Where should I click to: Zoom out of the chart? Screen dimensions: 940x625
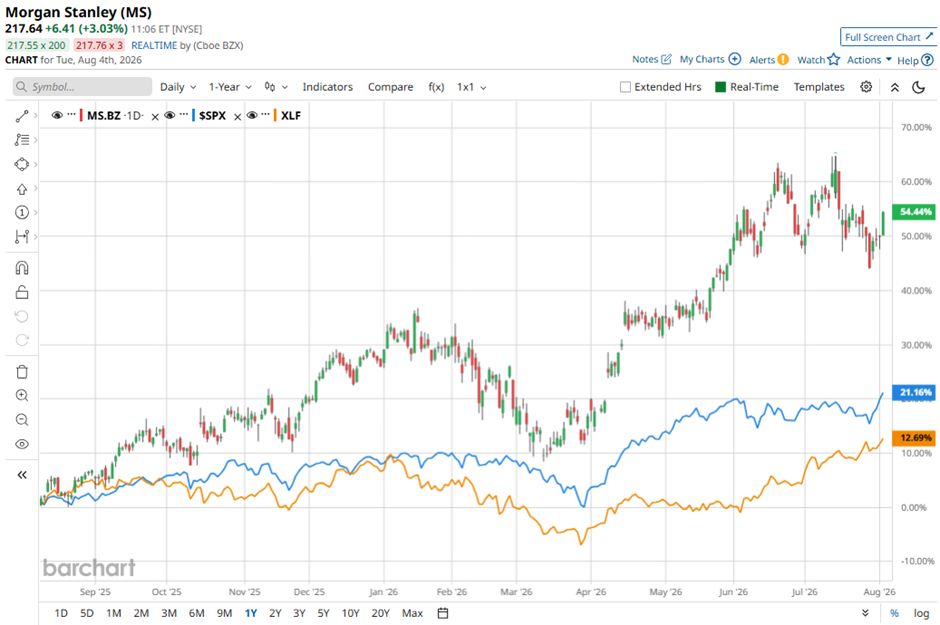coord(22,419)
